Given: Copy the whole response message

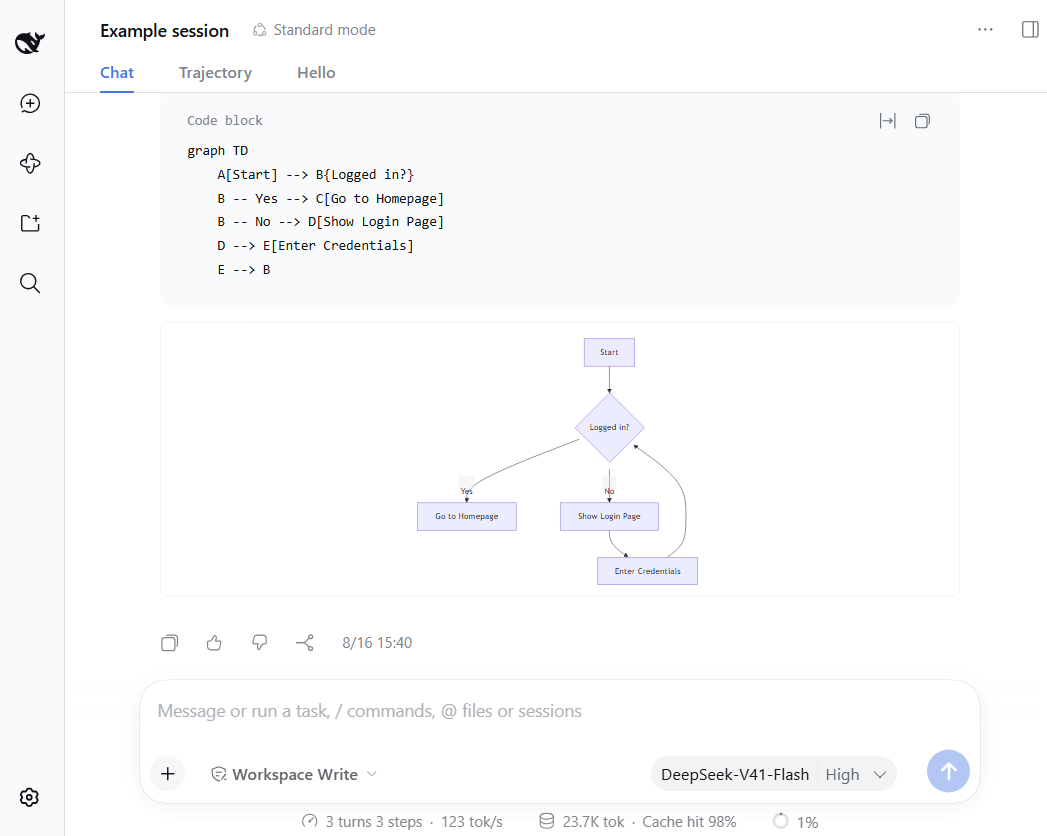Looking at the screenshot, I should point(170,642).
